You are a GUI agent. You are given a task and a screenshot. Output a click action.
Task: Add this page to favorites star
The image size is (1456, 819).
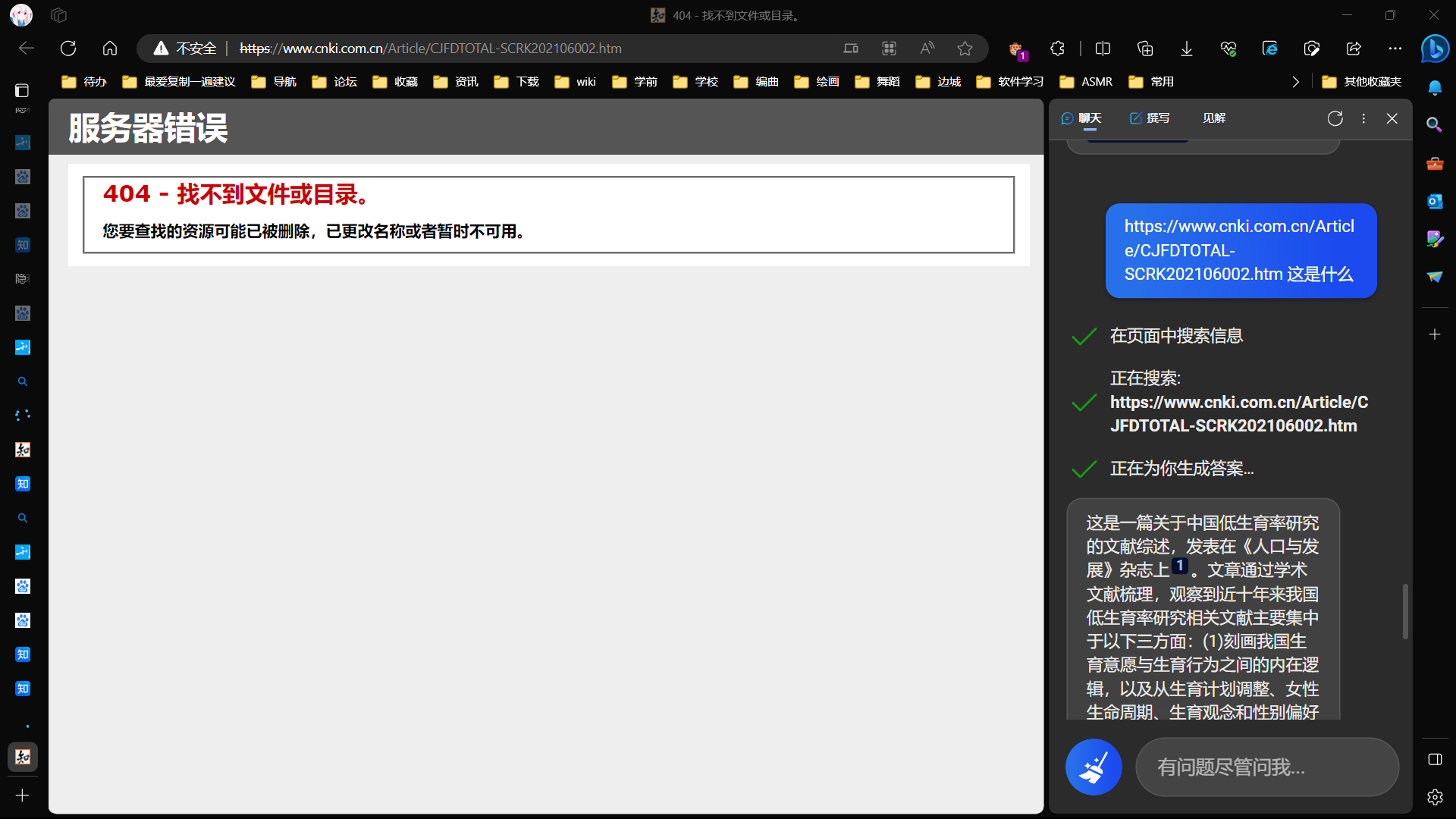[x=965, y=49]
